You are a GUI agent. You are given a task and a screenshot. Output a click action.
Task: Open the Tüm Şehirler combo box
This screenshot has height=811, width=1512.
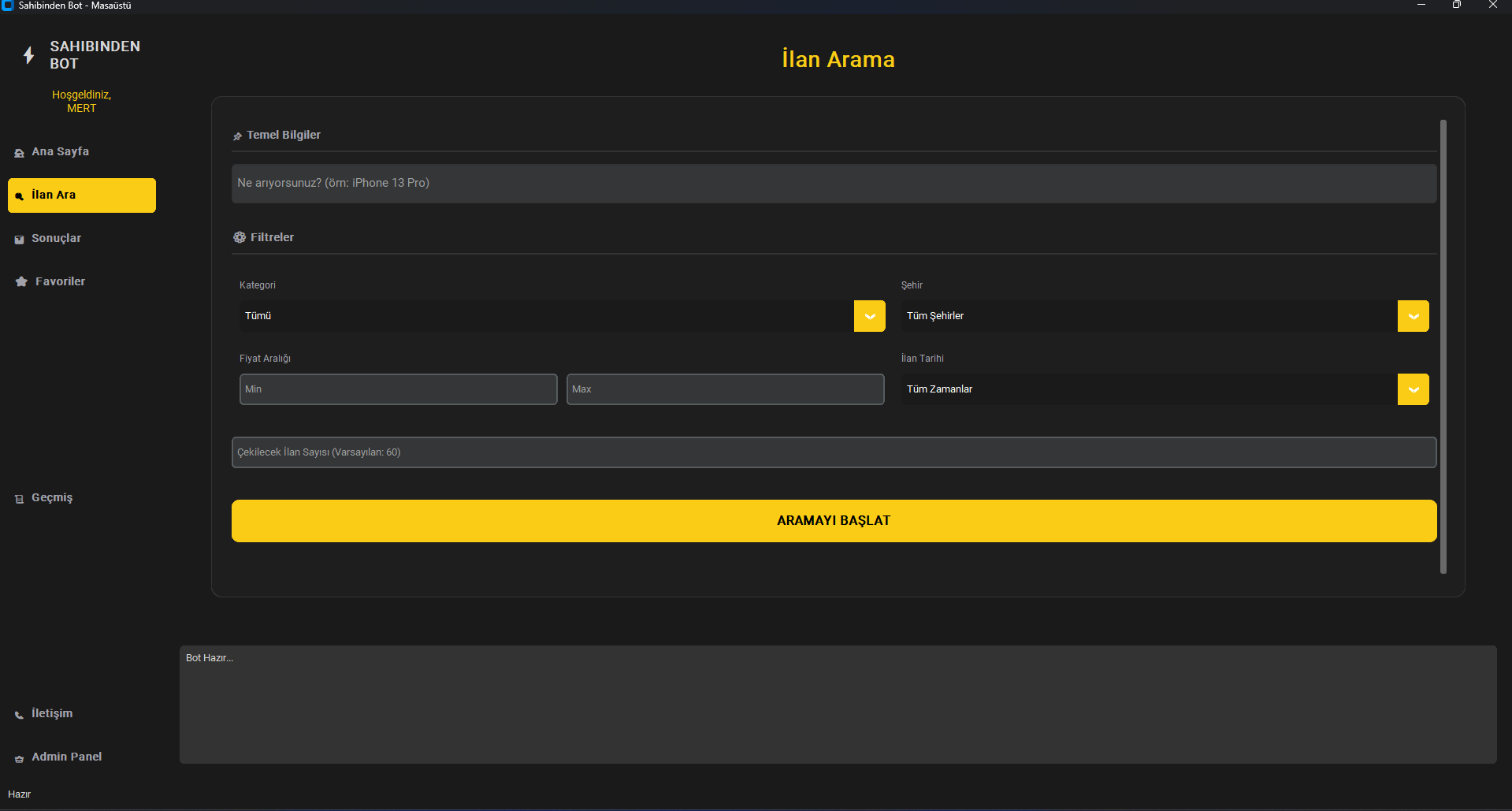(1165, 316)
